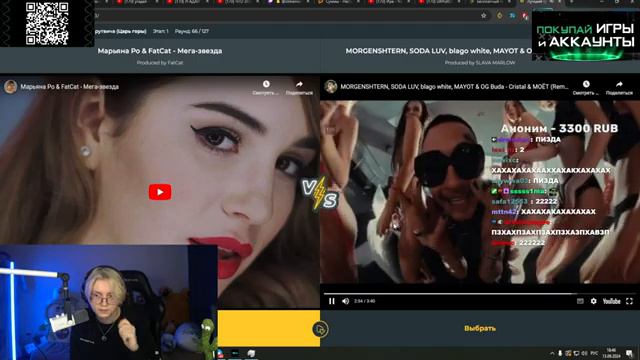640x360 pixels.
Task: Pause the MORGENSHTERN Cristal & МОЁТ video
Action: [331, 301]
